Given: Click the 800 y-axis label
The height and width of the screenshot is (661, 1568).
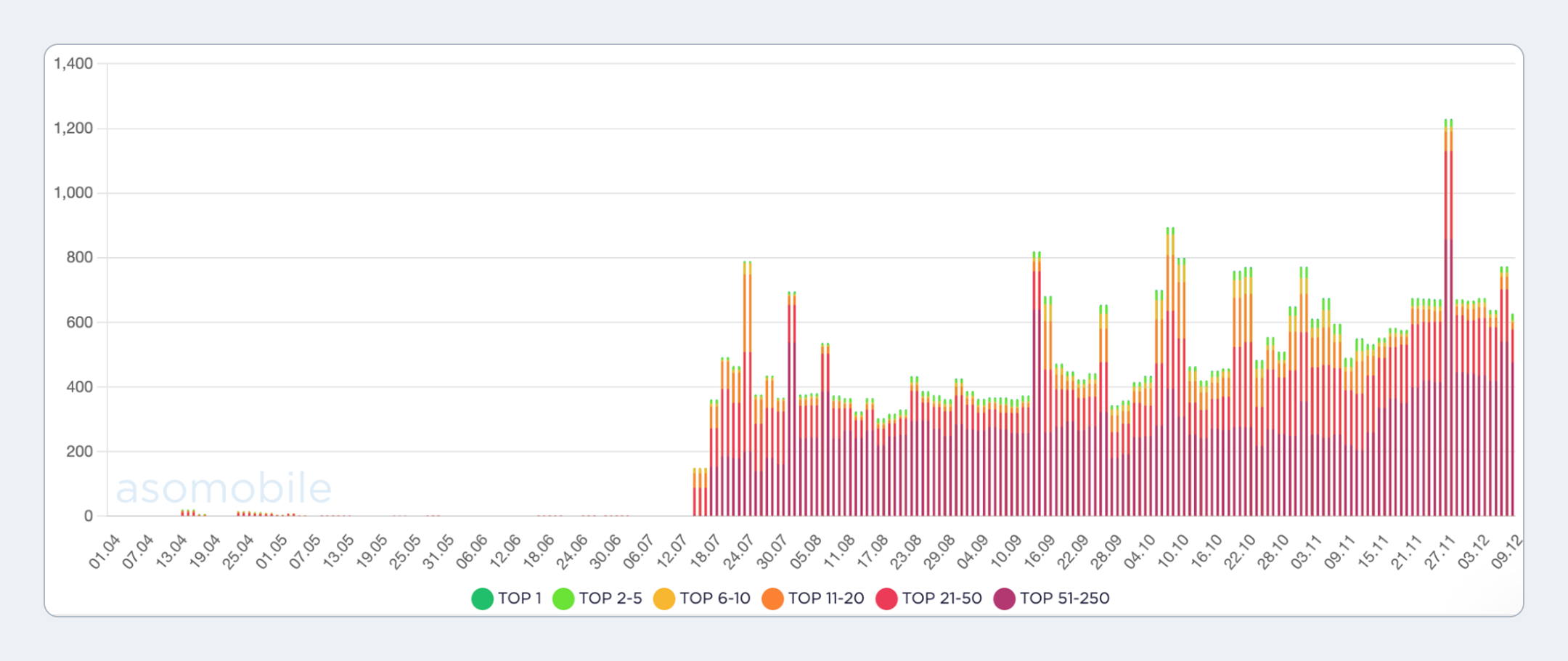Looking at the screenshot, I should [x=80, y=257].
